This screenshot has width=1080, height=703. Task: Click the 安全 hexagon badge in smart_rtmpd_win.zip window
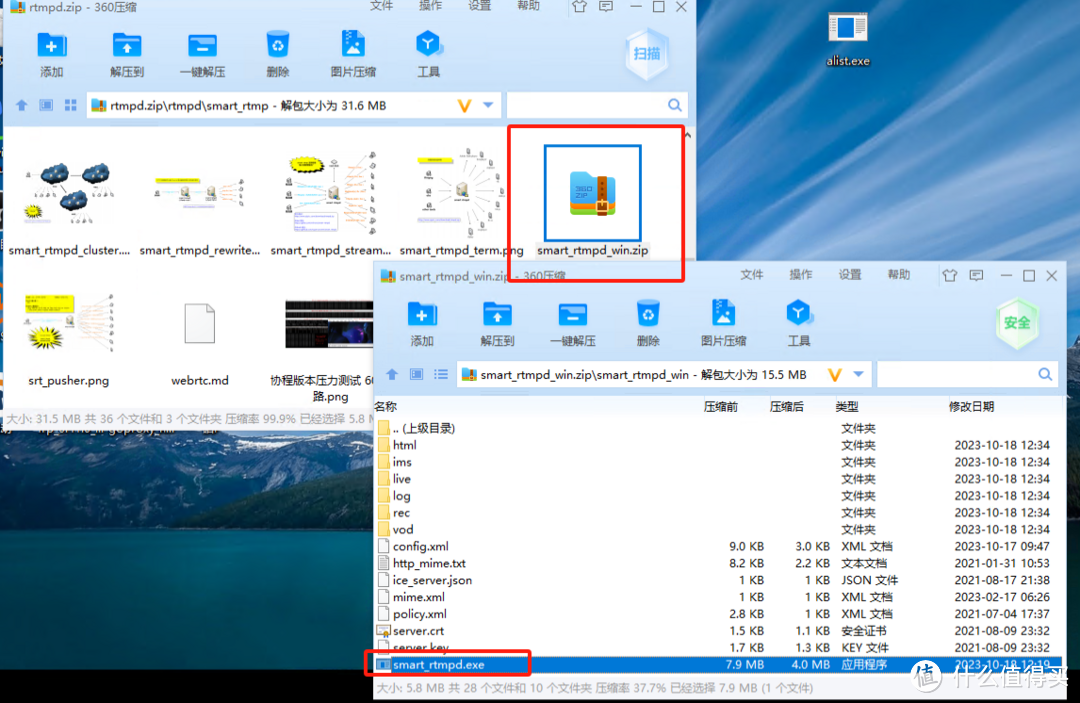[1017, 323]
